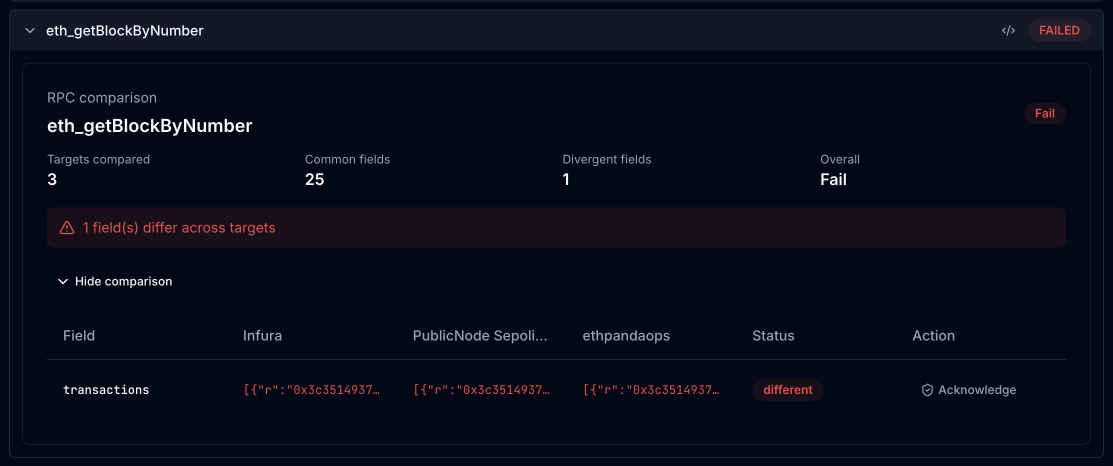Viewport: 1113px width, 466px height.
Task: Click the RPC comparison label
Action: 102,97
